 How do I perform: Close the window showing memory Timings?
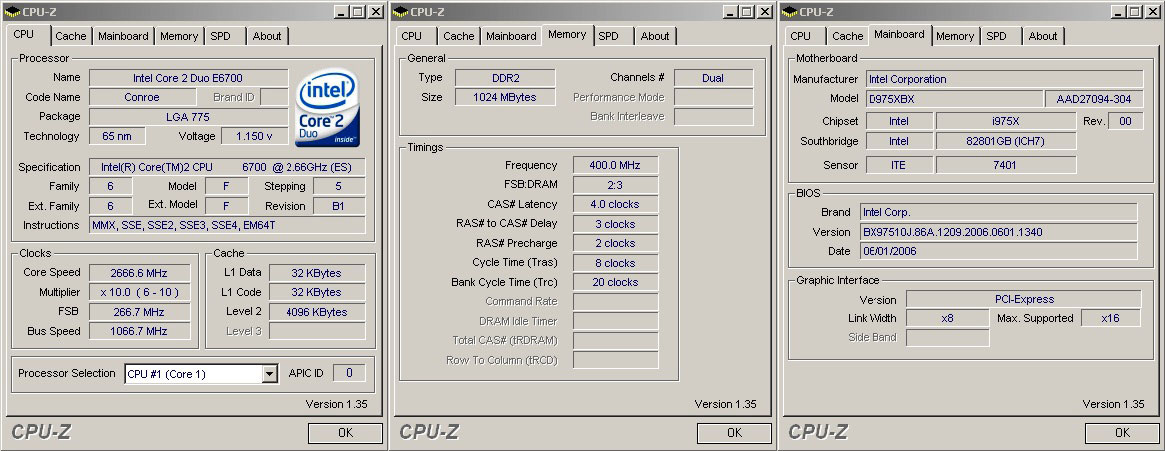click(763, 11)
